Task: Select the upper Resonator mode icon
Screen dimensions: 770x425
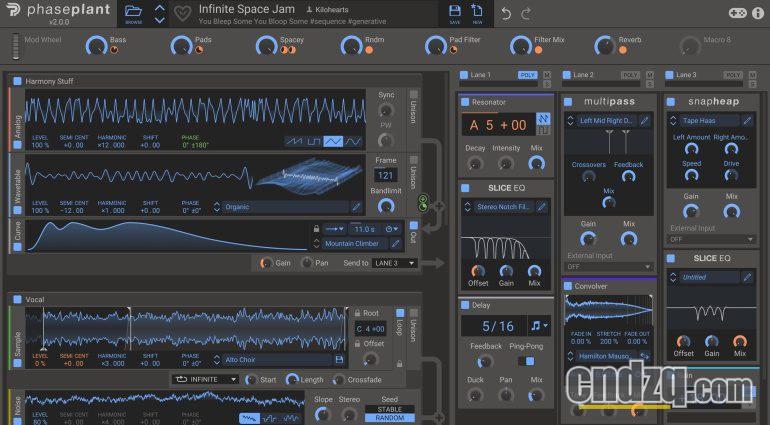Action: pos(543,118)
